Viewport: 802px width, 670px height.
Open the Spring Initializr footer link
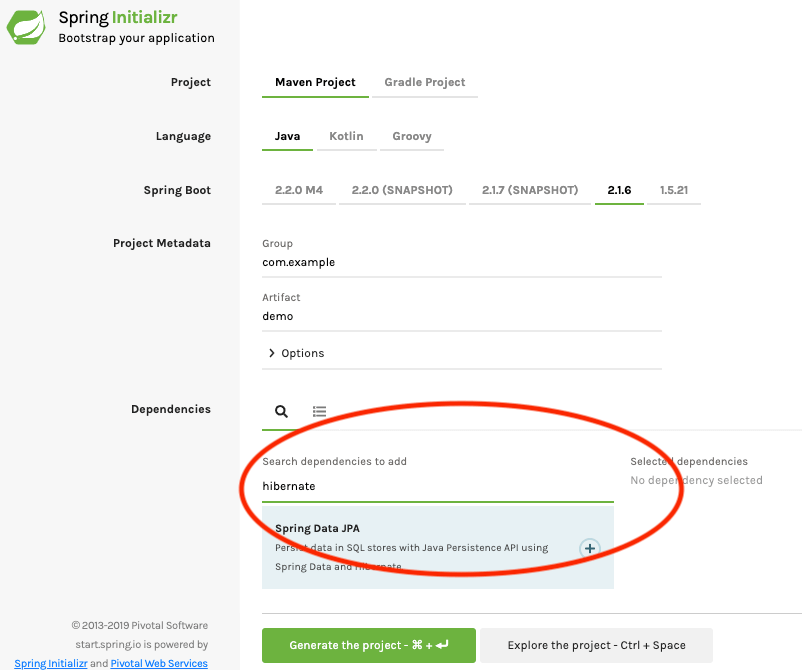tap(51, 663)
